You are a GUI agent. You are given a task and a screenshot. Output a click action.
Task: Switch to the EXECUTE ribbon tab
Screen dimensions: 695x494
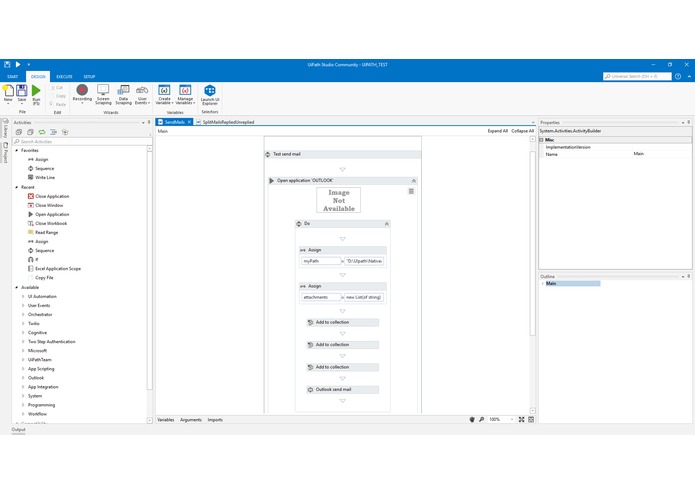(64, 77)
